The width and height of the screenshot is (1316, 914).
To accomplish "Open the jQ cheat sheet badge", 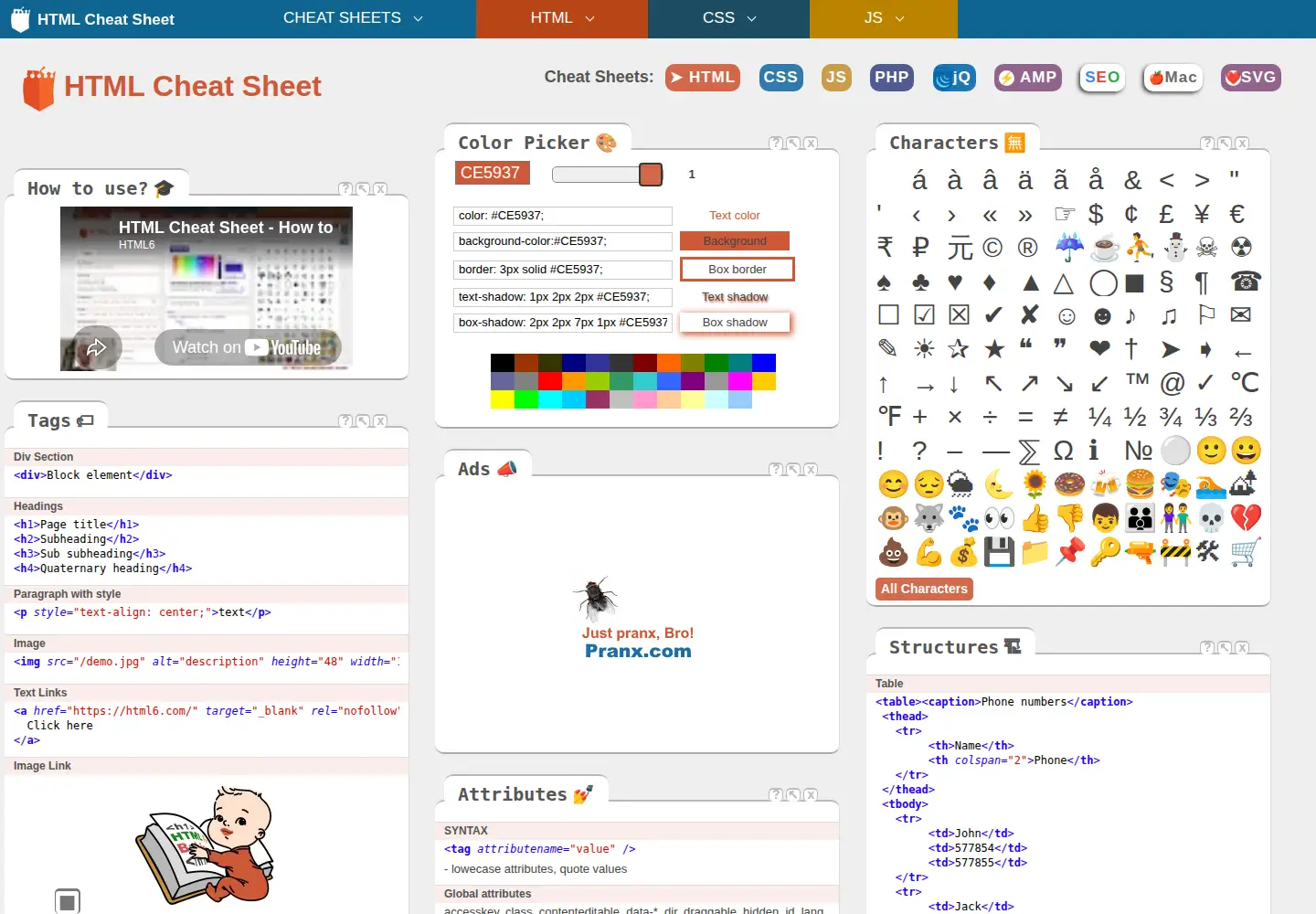I will pos(953,78).
